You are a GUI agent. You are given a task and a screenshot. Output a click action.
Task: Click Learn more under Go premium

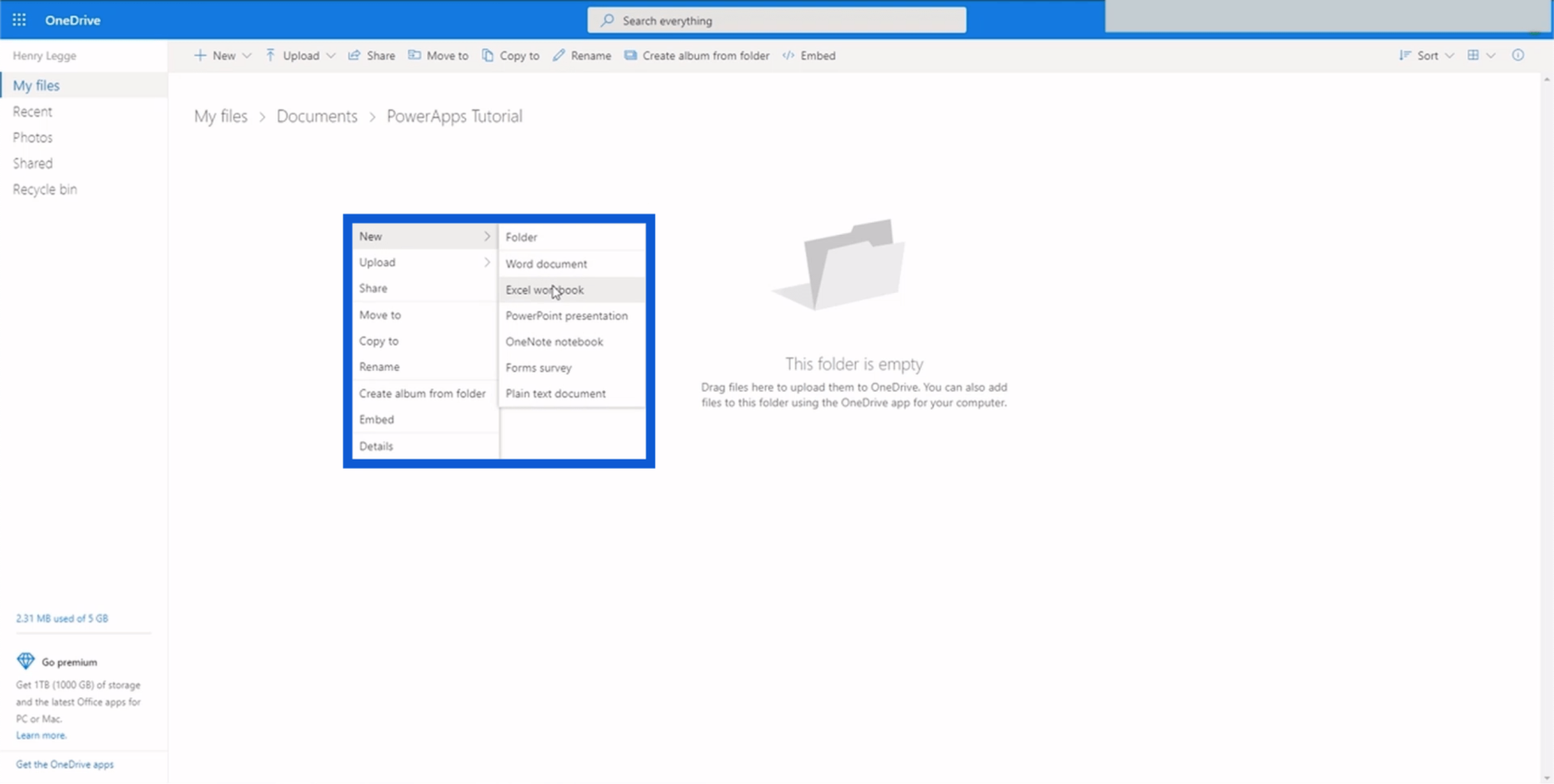[41, 736]
